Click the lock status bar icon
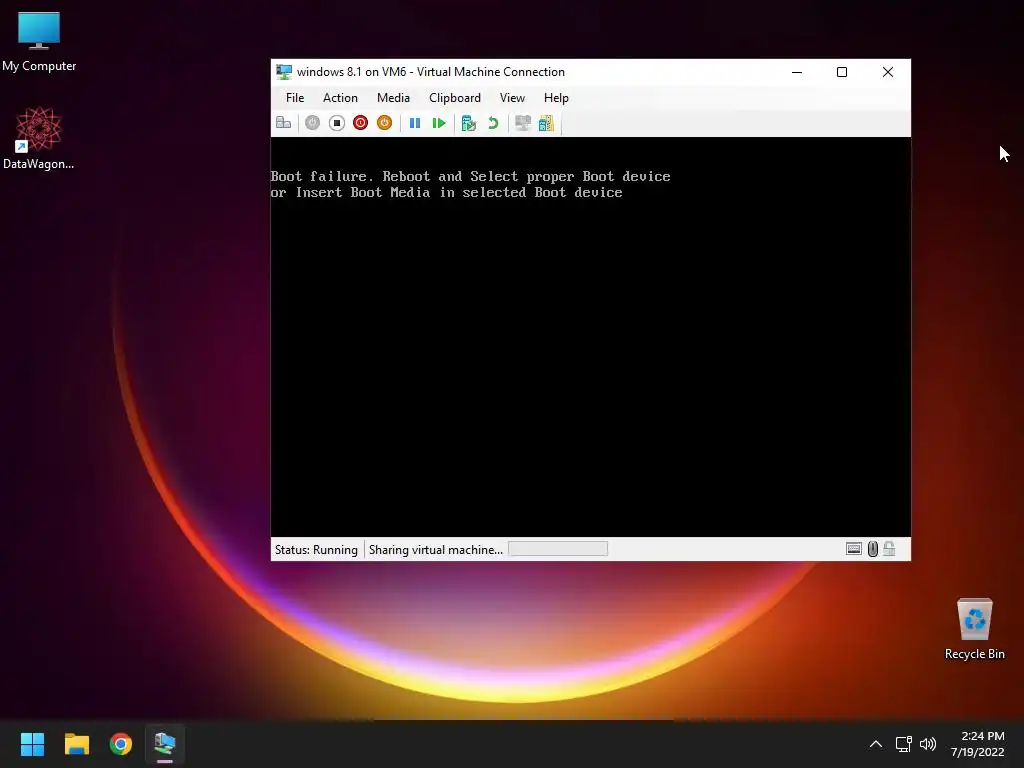Screen dimensions: 1024x768 coord(889,549)
